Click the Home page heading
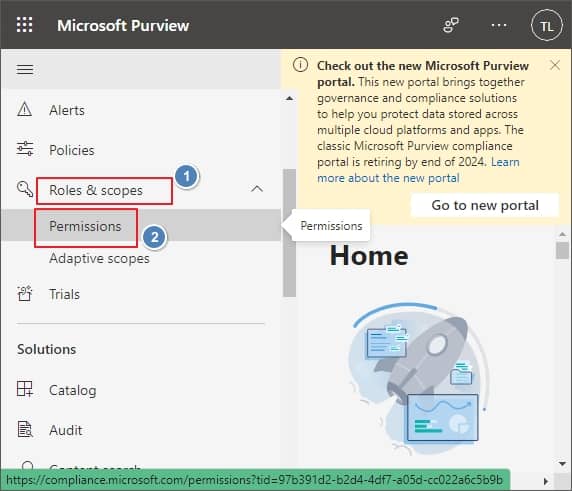Viewport: 572px width, 491px height. click(x=369, y=256)
